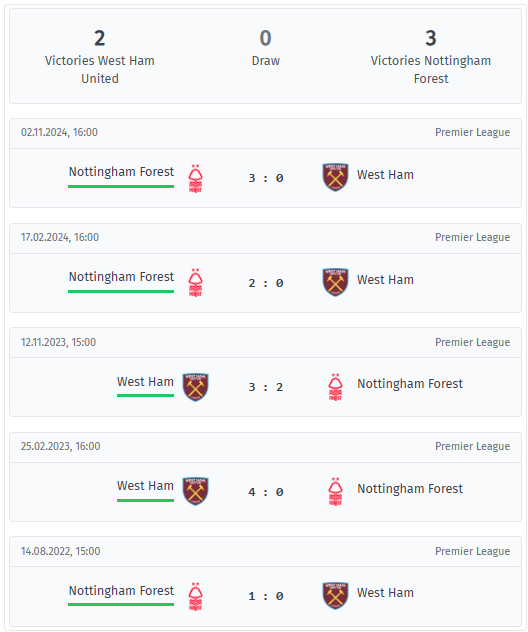This screenshot has width=528, height=632.
Task: Click Premier League label for 02.11.2024 match
Action: coord(472,132)
